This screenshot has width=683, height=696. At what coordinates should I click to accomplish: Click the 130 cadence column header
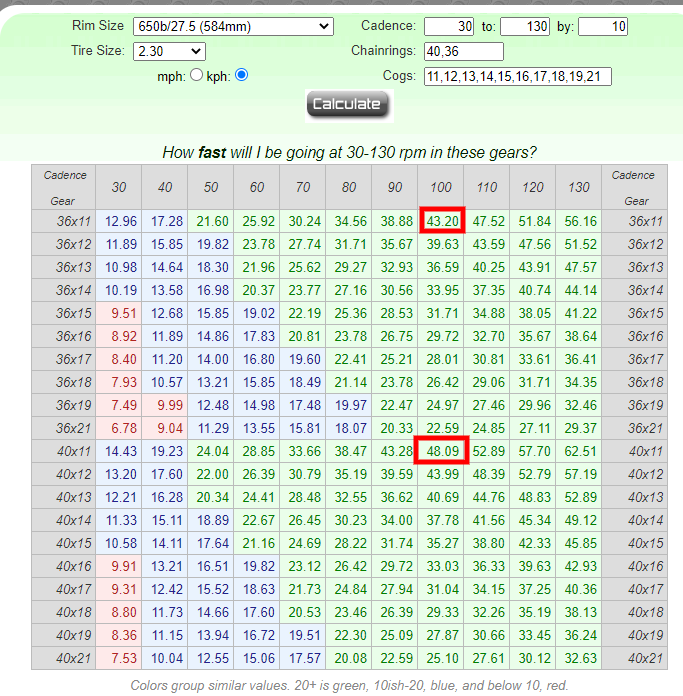coord(580,187)
